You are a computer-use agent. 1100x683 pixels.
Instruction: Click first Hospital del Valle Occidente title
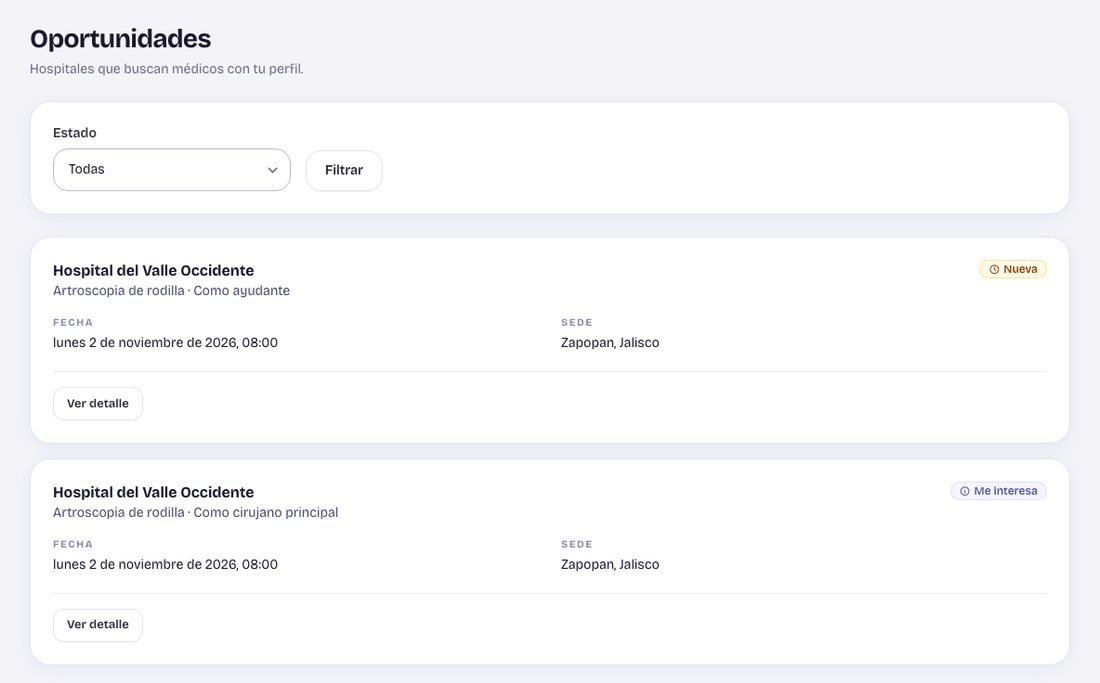point(154,271)
